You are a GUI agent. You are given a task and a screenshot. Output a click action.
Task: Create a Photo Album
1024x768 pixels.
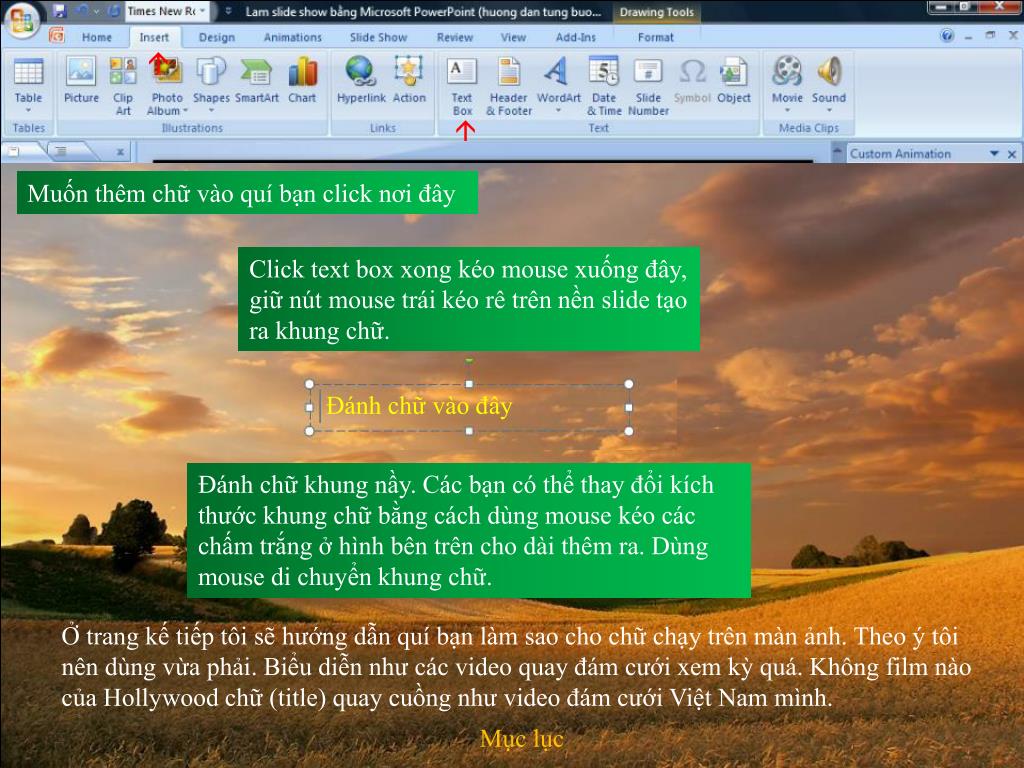(167, 86)
